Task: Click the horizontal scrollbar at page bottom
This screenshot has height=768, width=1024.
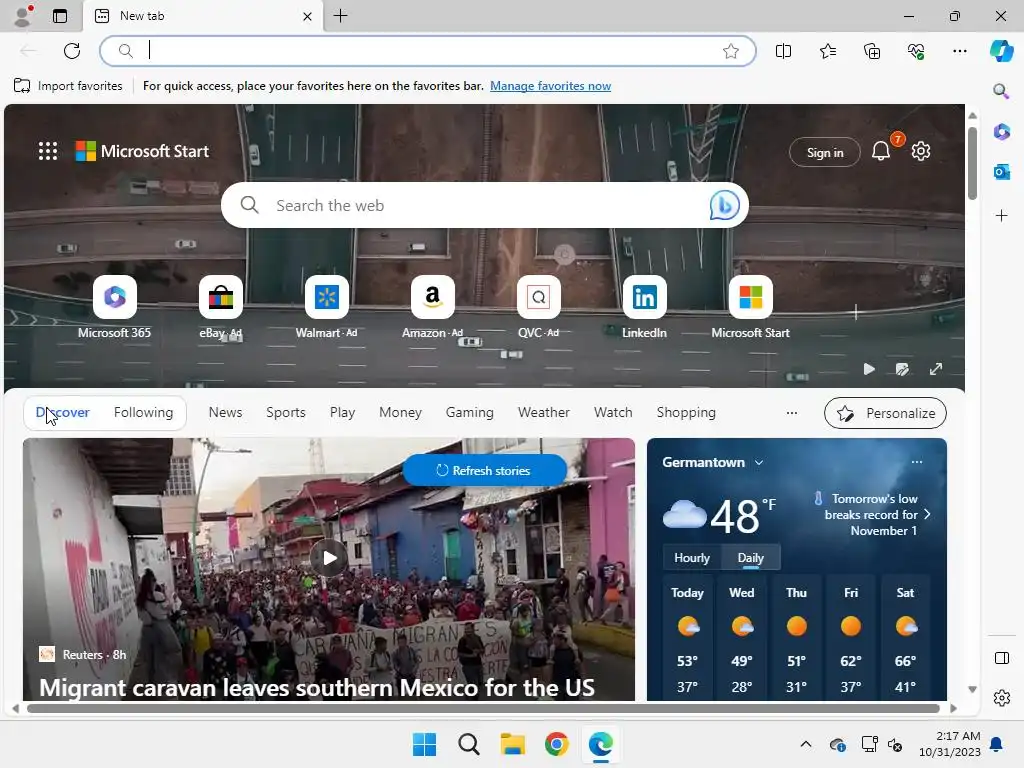Action: click(483, 709)
